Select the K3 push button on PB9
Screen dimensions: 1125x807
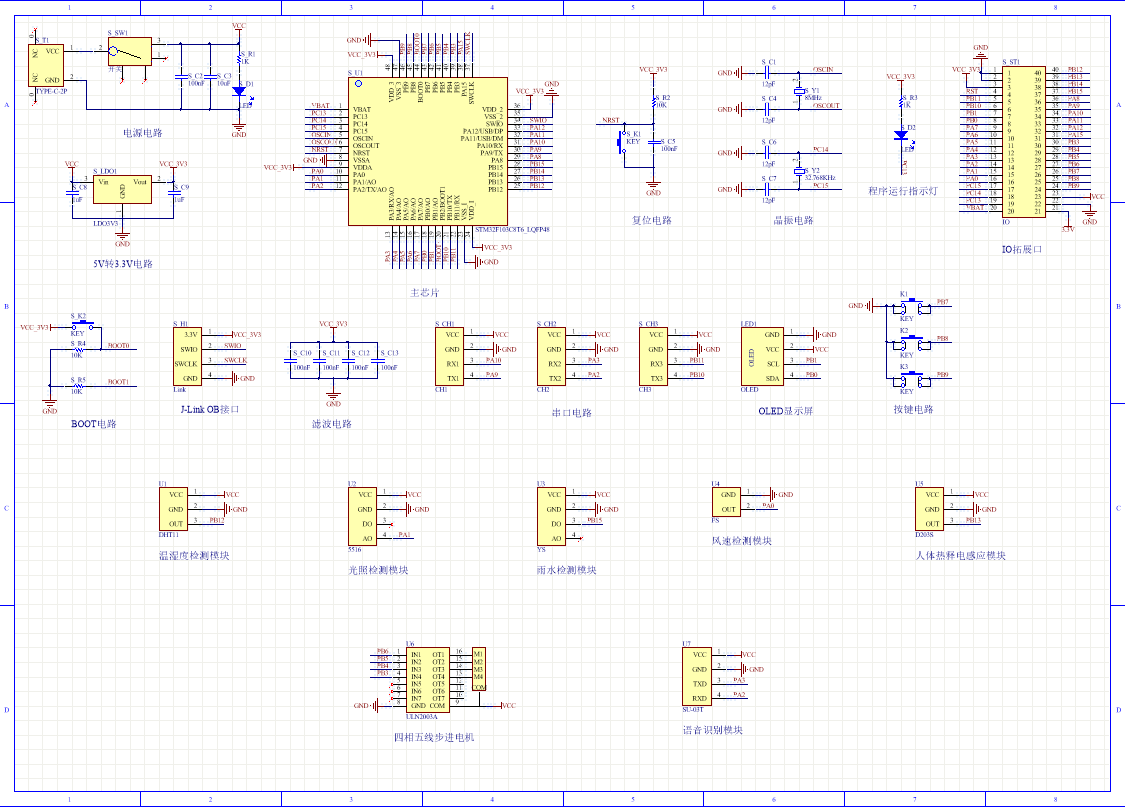911,379
